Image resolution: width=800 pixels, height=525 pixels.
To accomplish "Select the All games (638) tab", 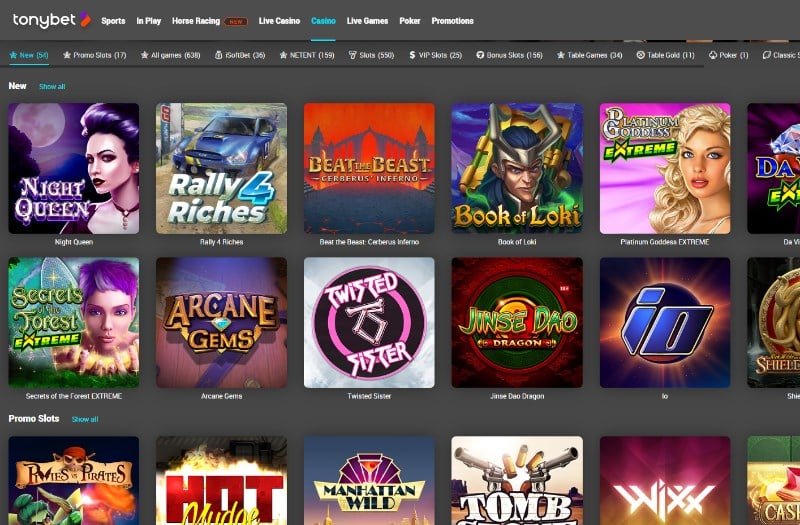I will click(170, 55).
